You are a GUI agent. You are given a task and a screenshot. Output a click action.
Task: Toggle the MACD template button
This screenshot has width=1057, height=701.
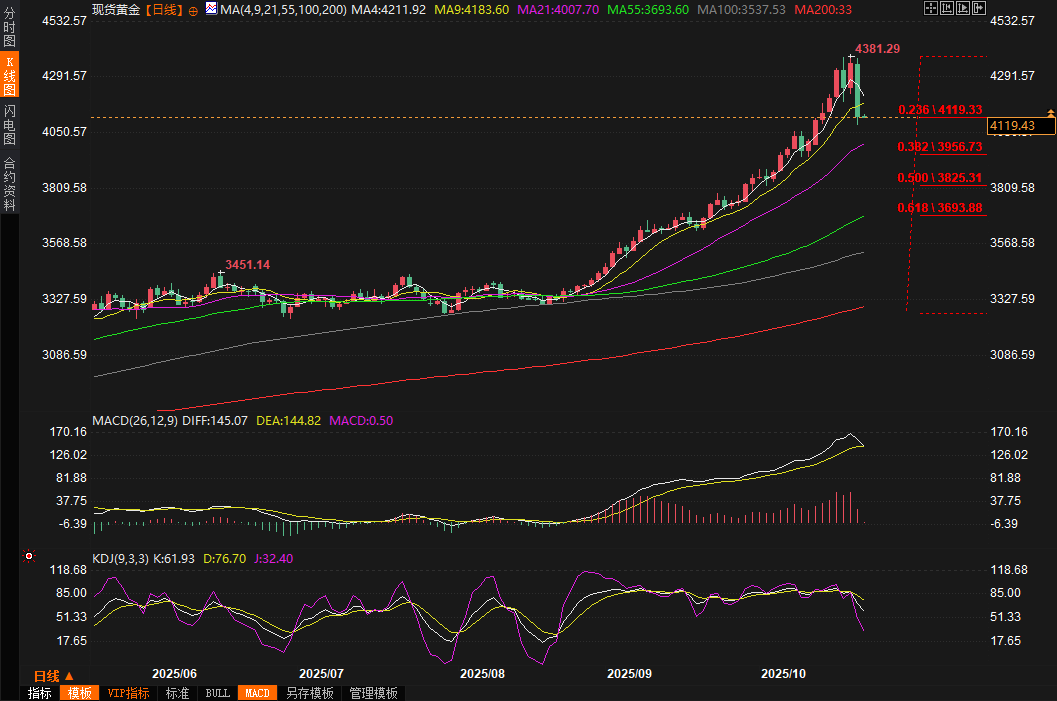pyautogui.click(x=257, y=693)
